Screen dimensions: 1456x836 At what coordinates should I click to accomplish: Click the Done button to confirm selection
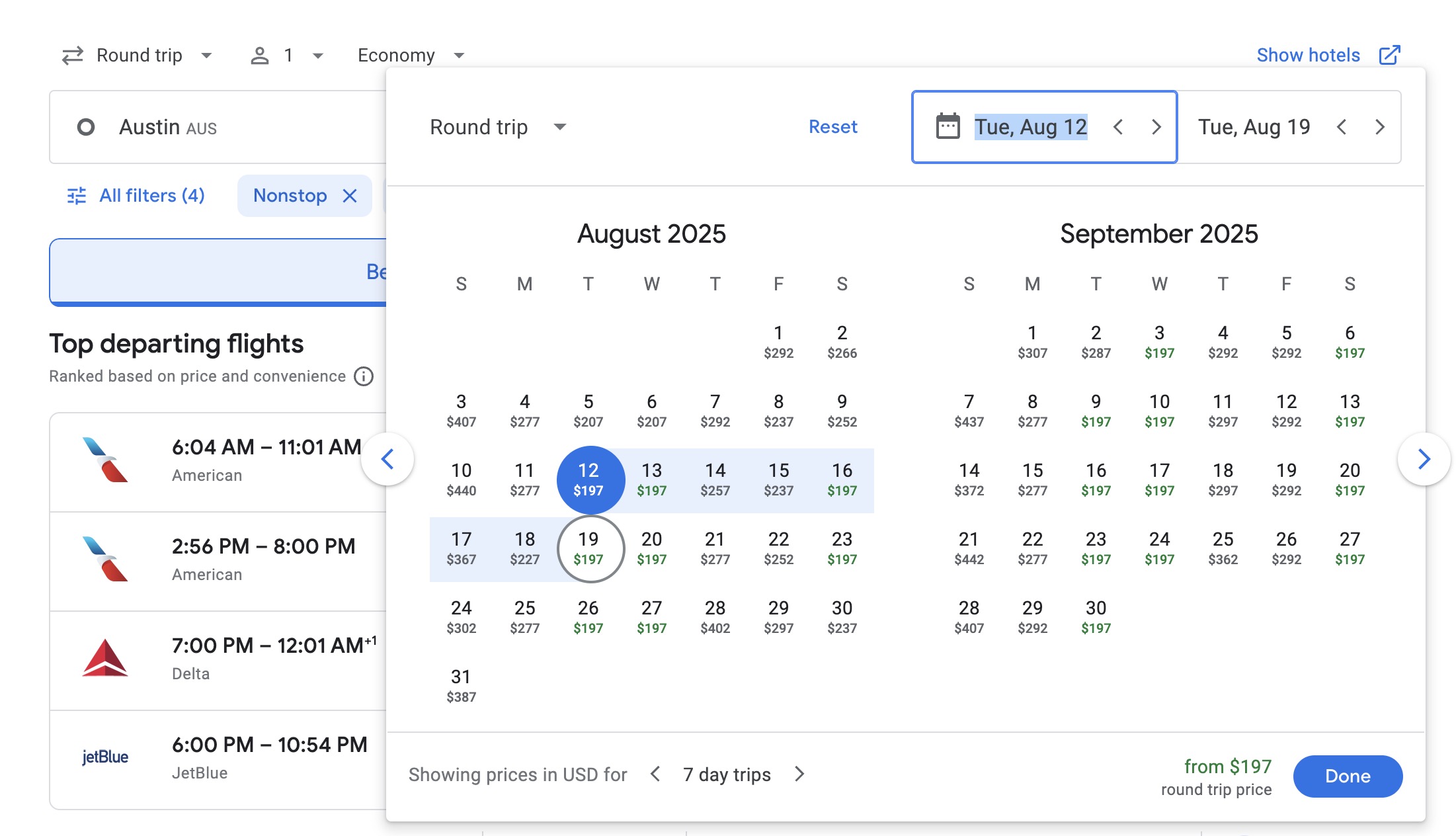point(1350,775)
